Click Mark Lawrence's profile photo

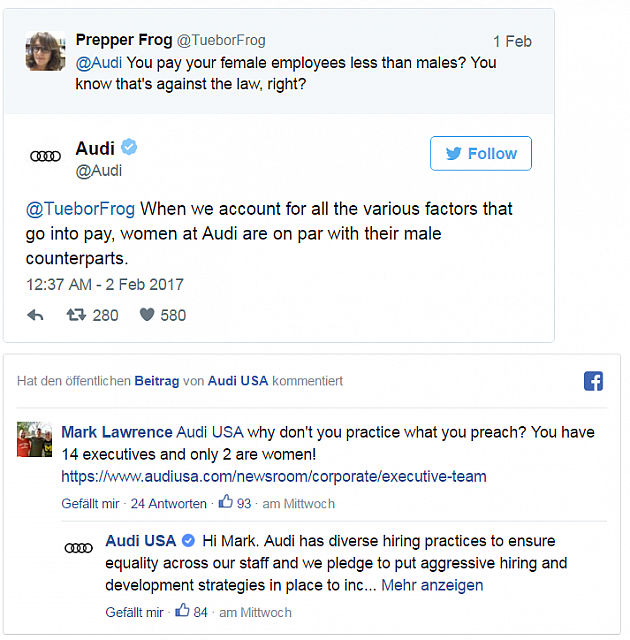pyautogui.click(x=35, y=440)
